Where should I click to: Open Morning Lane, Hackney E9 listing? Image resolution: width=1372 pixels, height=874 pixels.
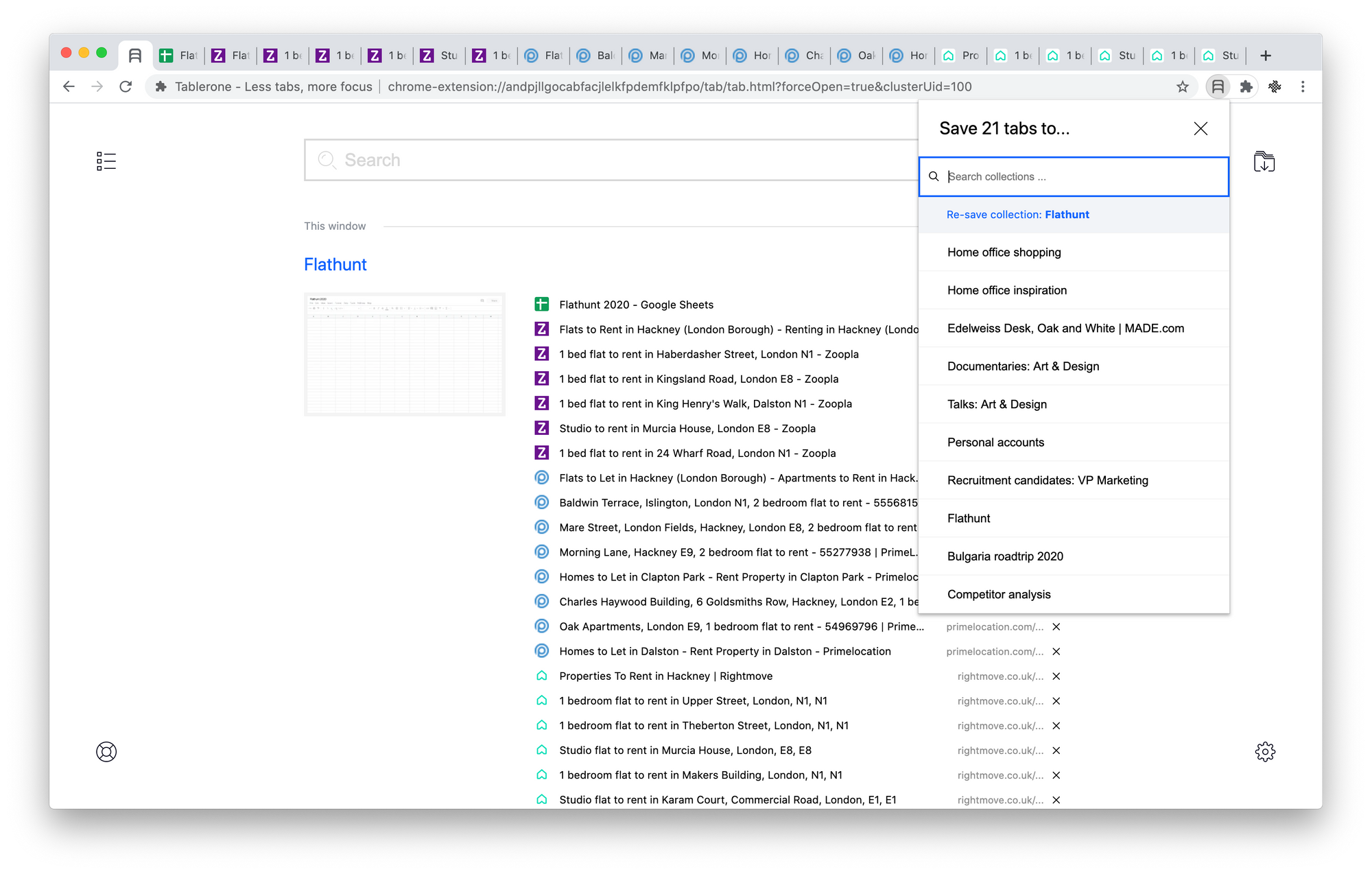pyautogui.click(x=738, y=552)
